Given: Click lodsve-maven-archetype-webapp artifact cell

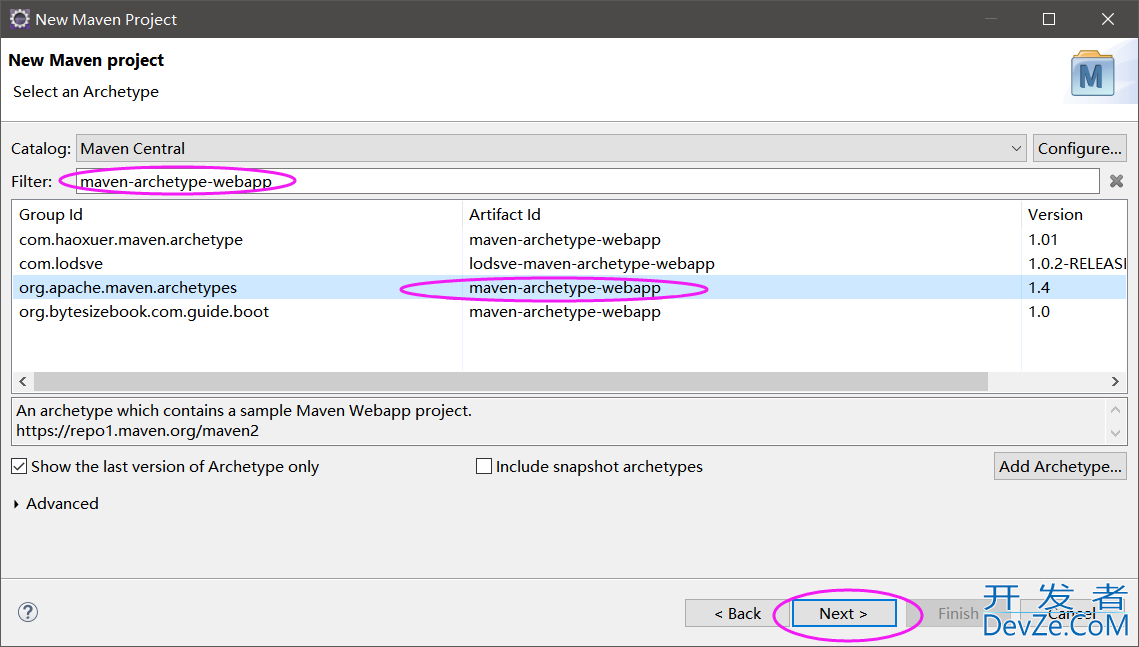Looking at the screenshot, I should coord(591,264).
